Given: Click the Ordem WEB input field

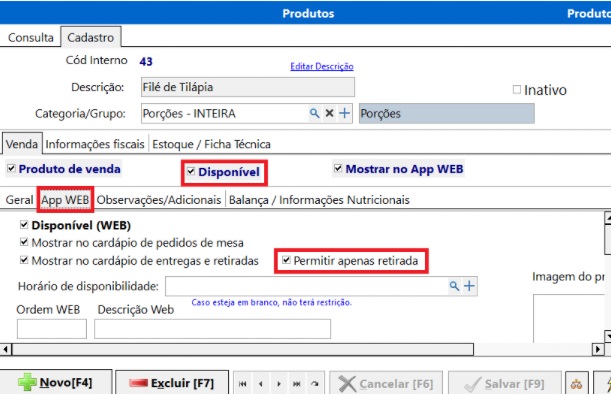Looking at the screenshot, I should tap(52, 329).
